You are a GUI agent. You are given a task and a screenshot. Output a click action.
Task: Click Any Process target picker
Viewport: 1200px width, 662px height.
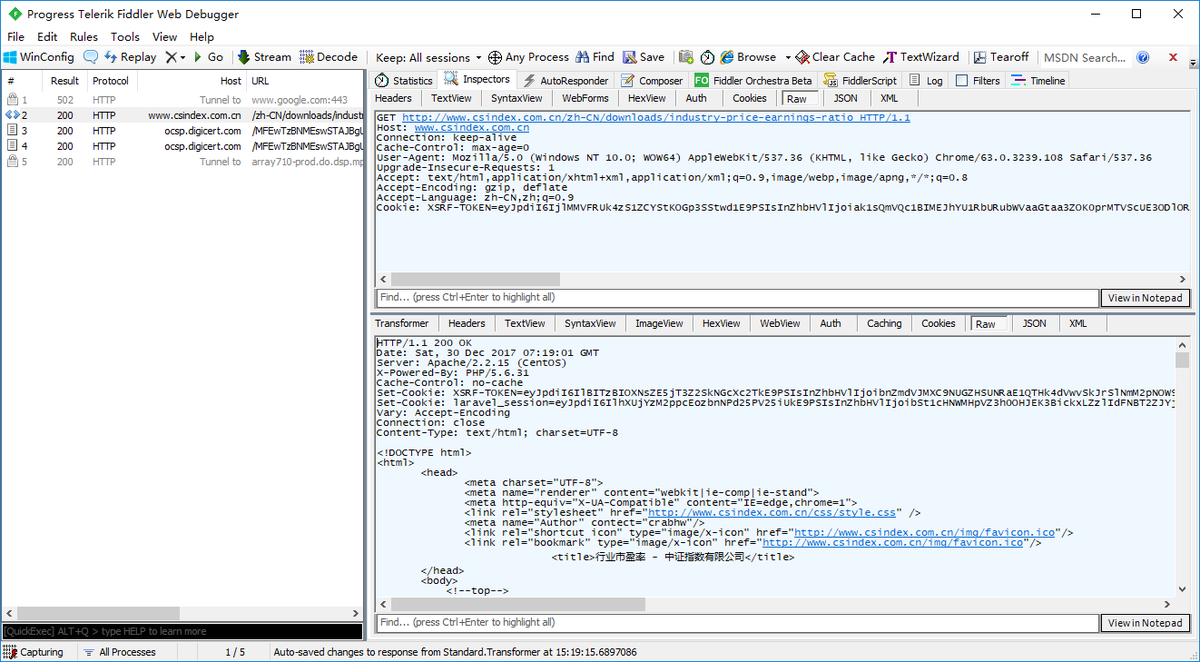click(x=528, y=57)
